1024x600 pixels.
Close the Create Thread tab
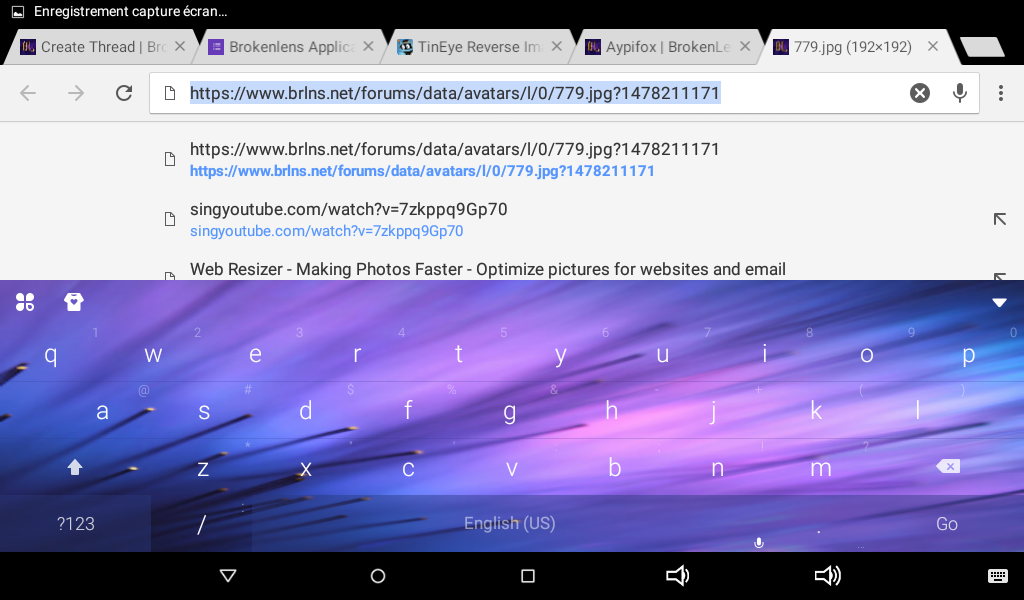tap(180, 46)
